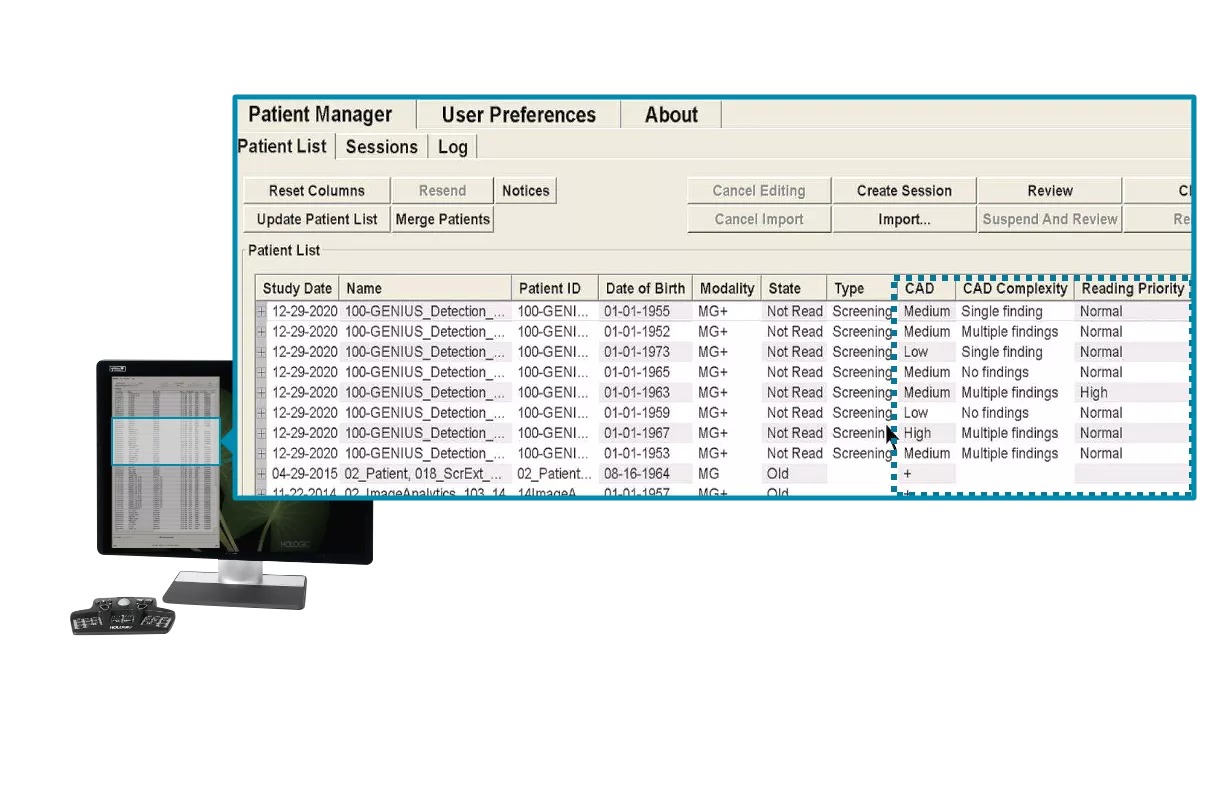Open the Patient Manager menu
This screenshot has height=810, width=1220.
point(321,114)
